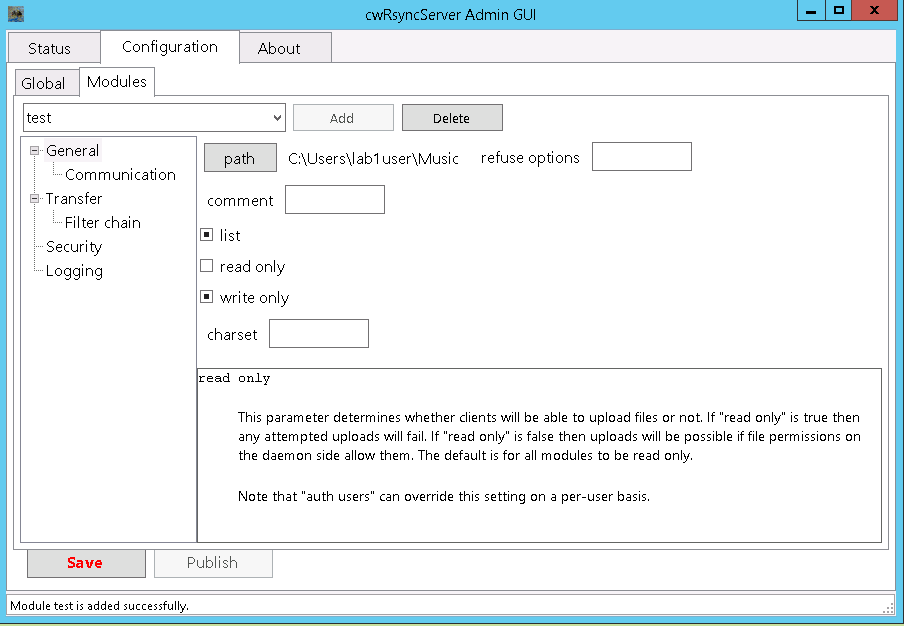
Task: Collapse the Transfer tree node
Action: coord(37,198)
